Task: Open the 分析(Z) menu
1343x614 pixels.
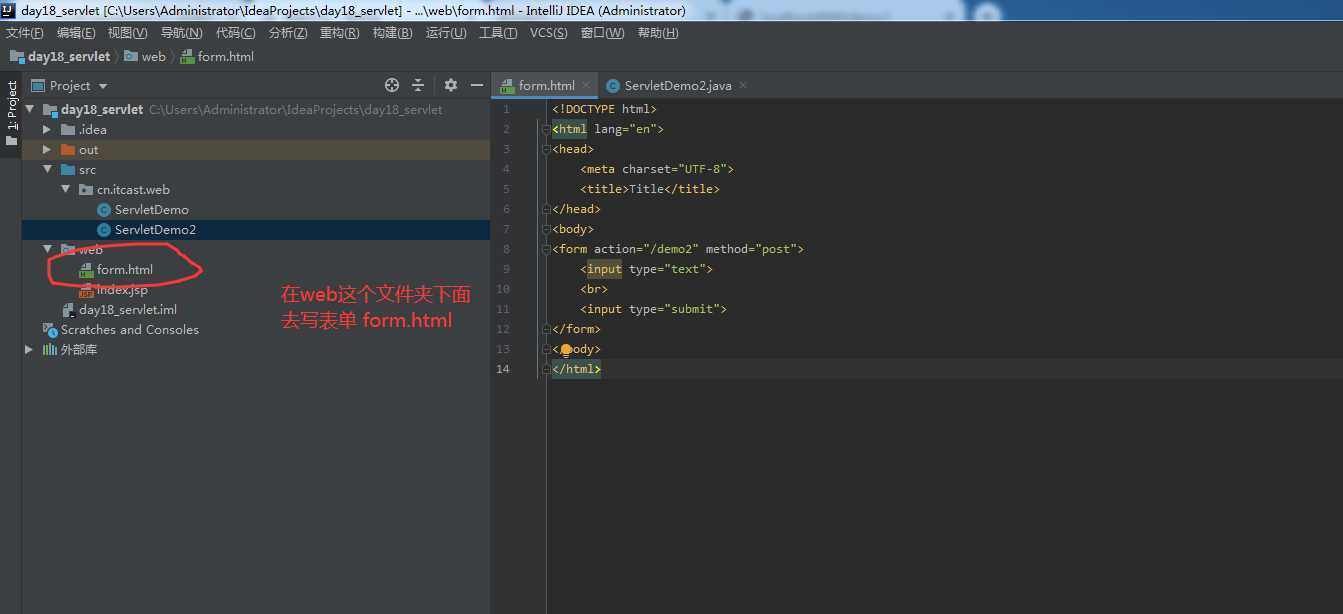Action: pyautogui.click(x=288, y=33)
